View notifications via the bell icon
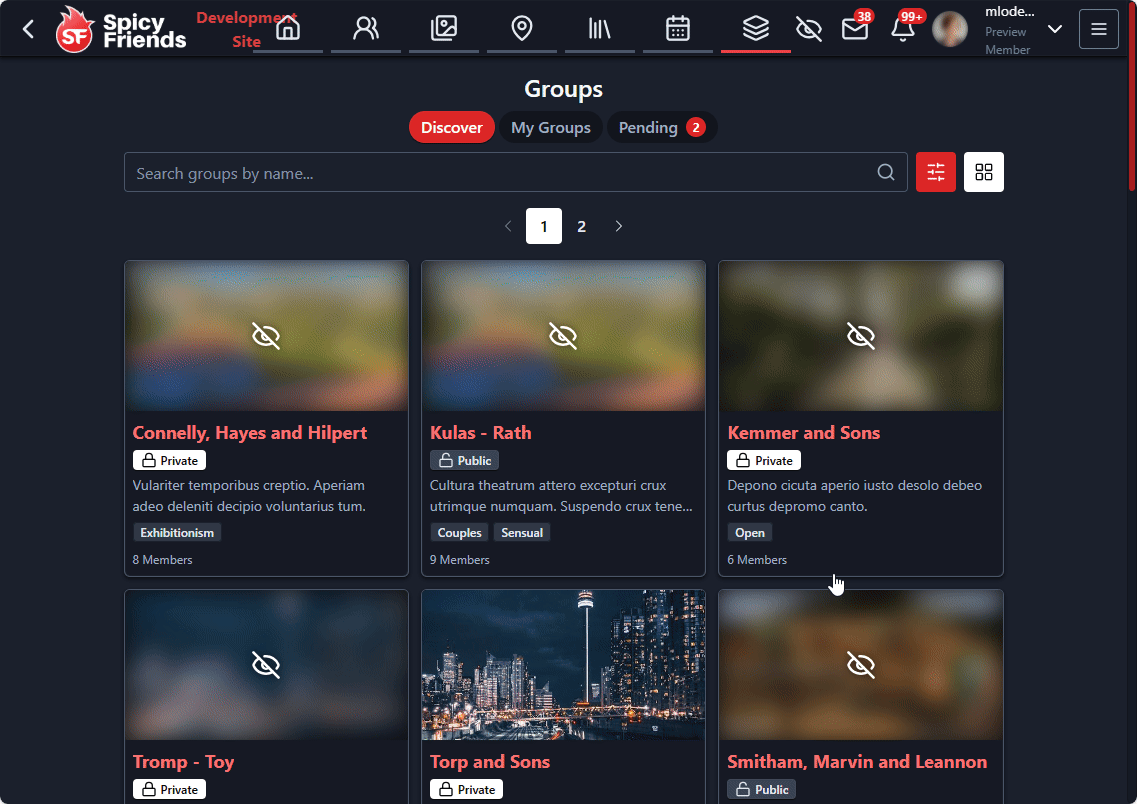 click(902, 29)
